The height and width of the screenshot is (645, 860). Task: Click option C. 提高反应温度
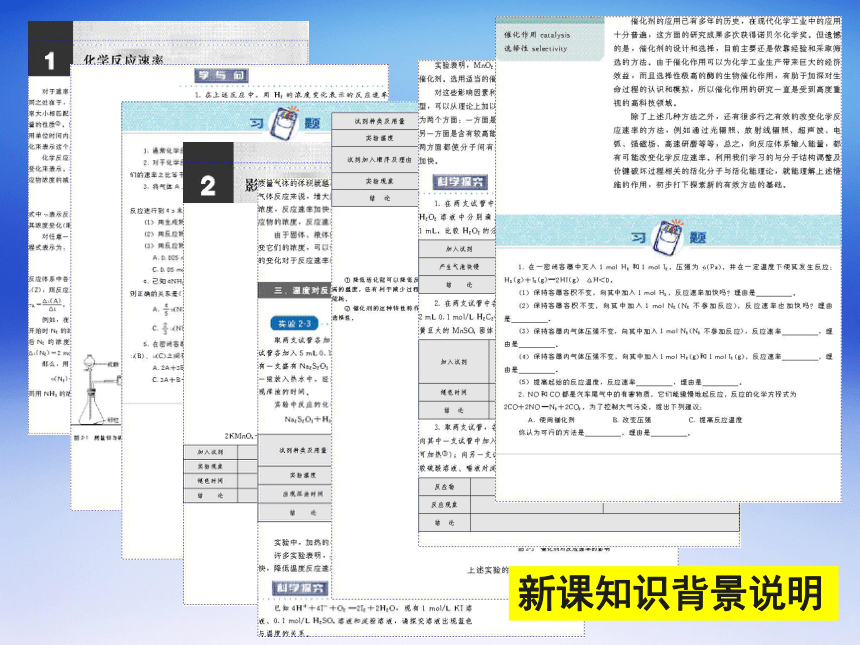click(x=716, y=420)
